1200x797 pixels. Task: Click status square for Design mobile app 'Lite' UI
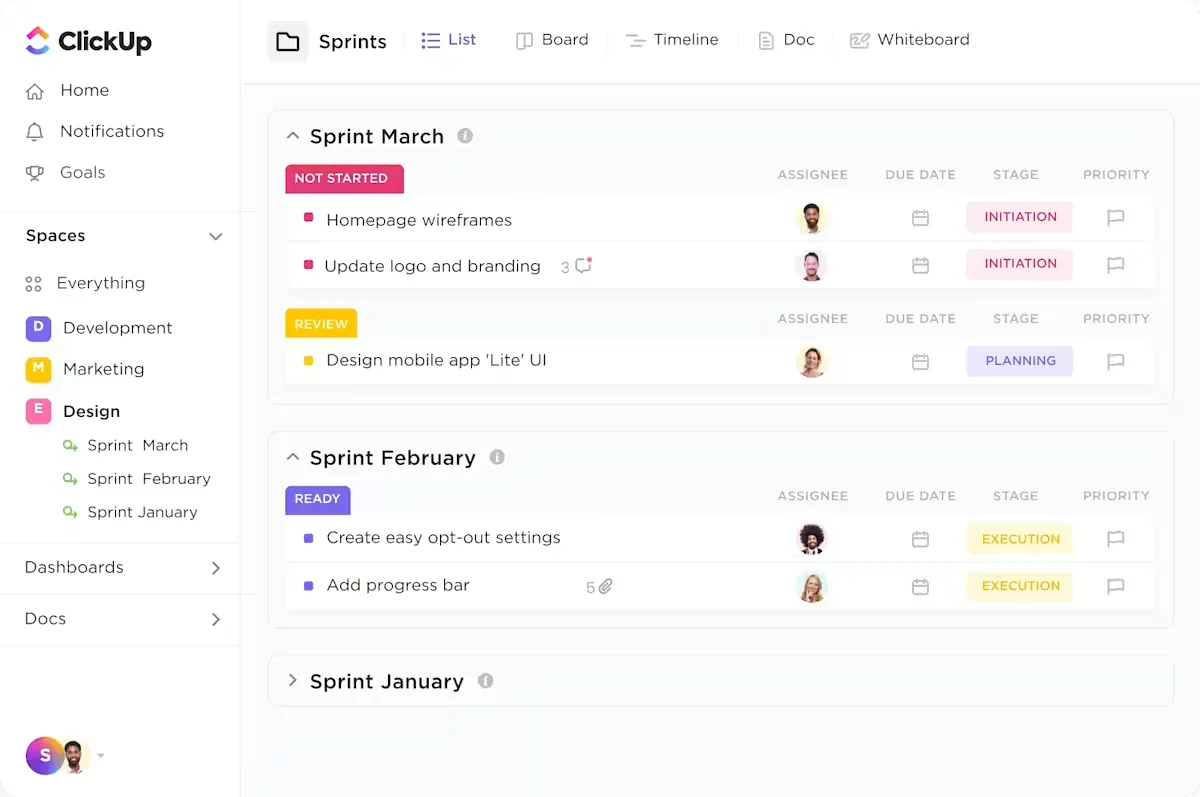click(308, 361)
